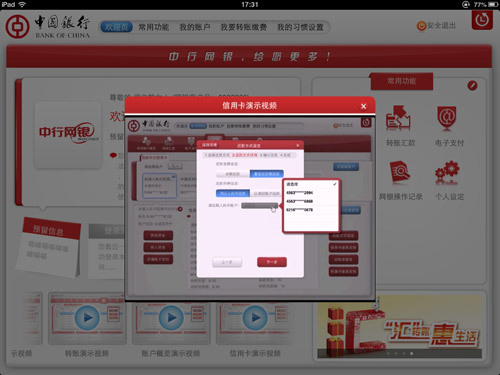Click the pencil edit icon in 常用功能 panel
Viewport: 500px width, 375px height.
(472, 85)
